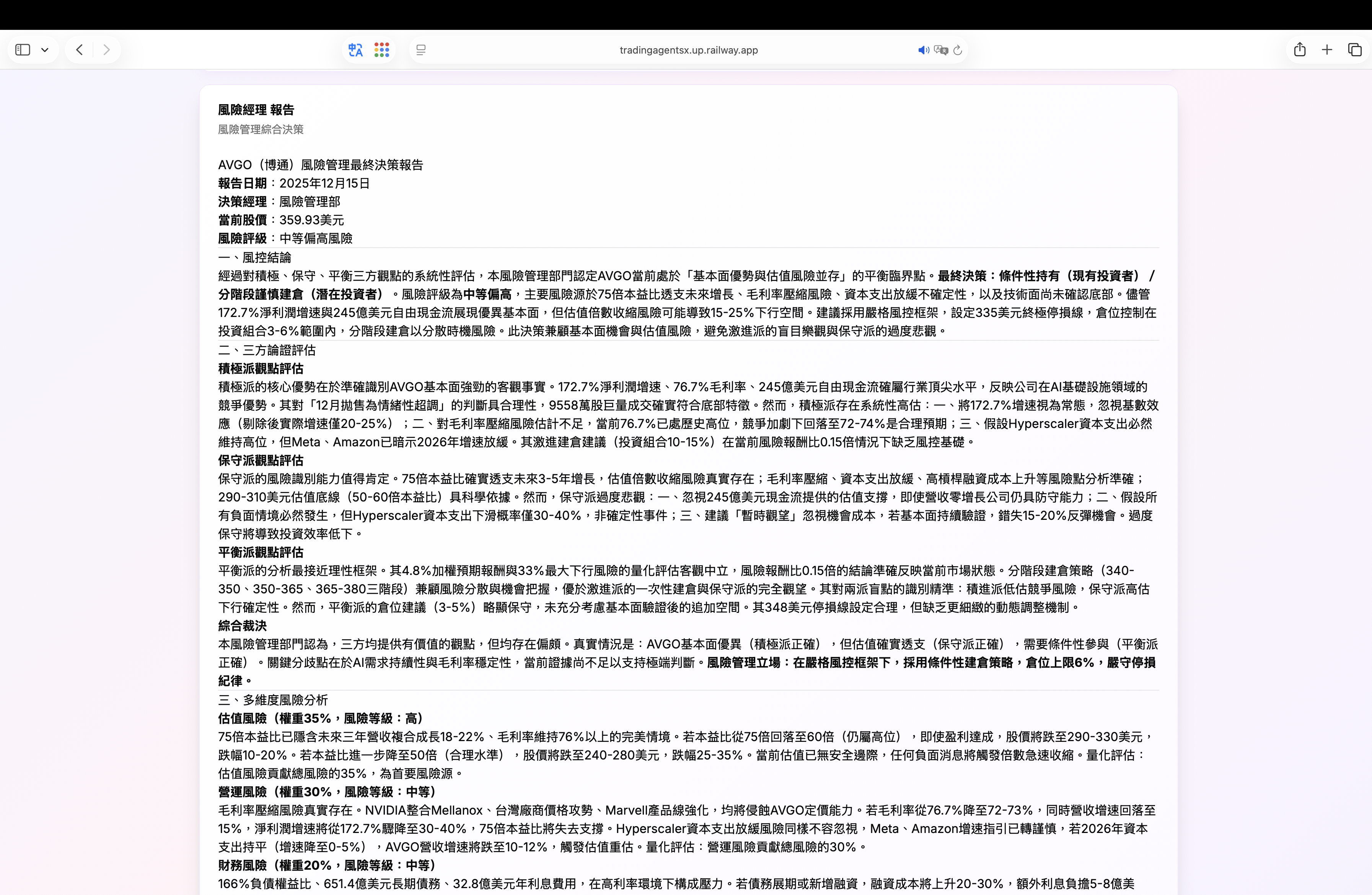This screenshot has height=895, width=1372.
Task: Click the current price 359.93美元
Action: (x=312, y=220)
